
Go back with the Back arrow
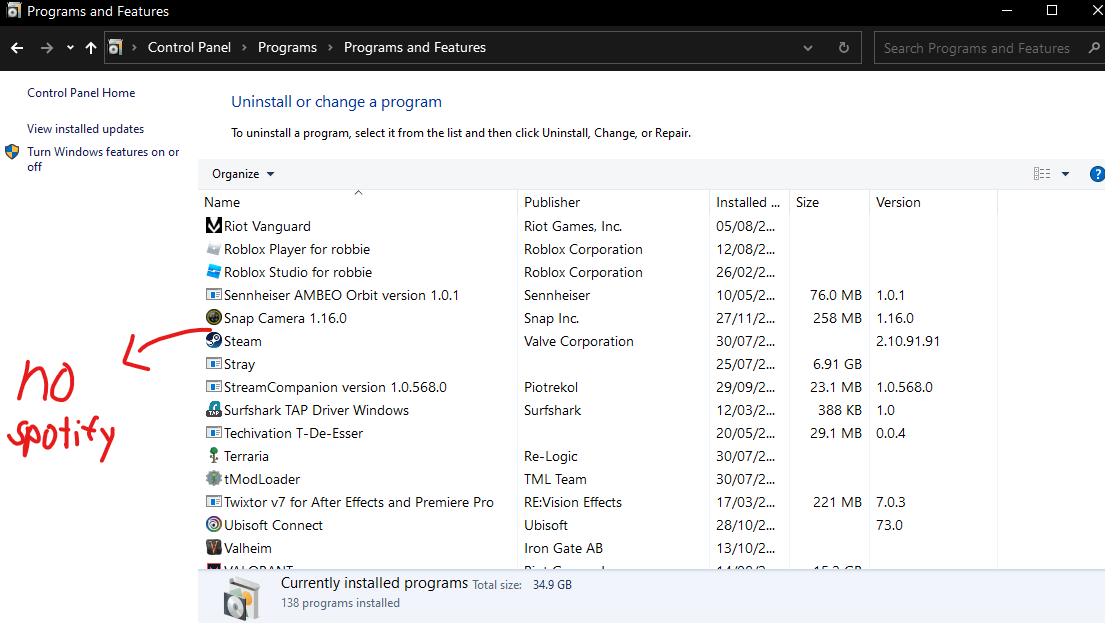(17, 48)
